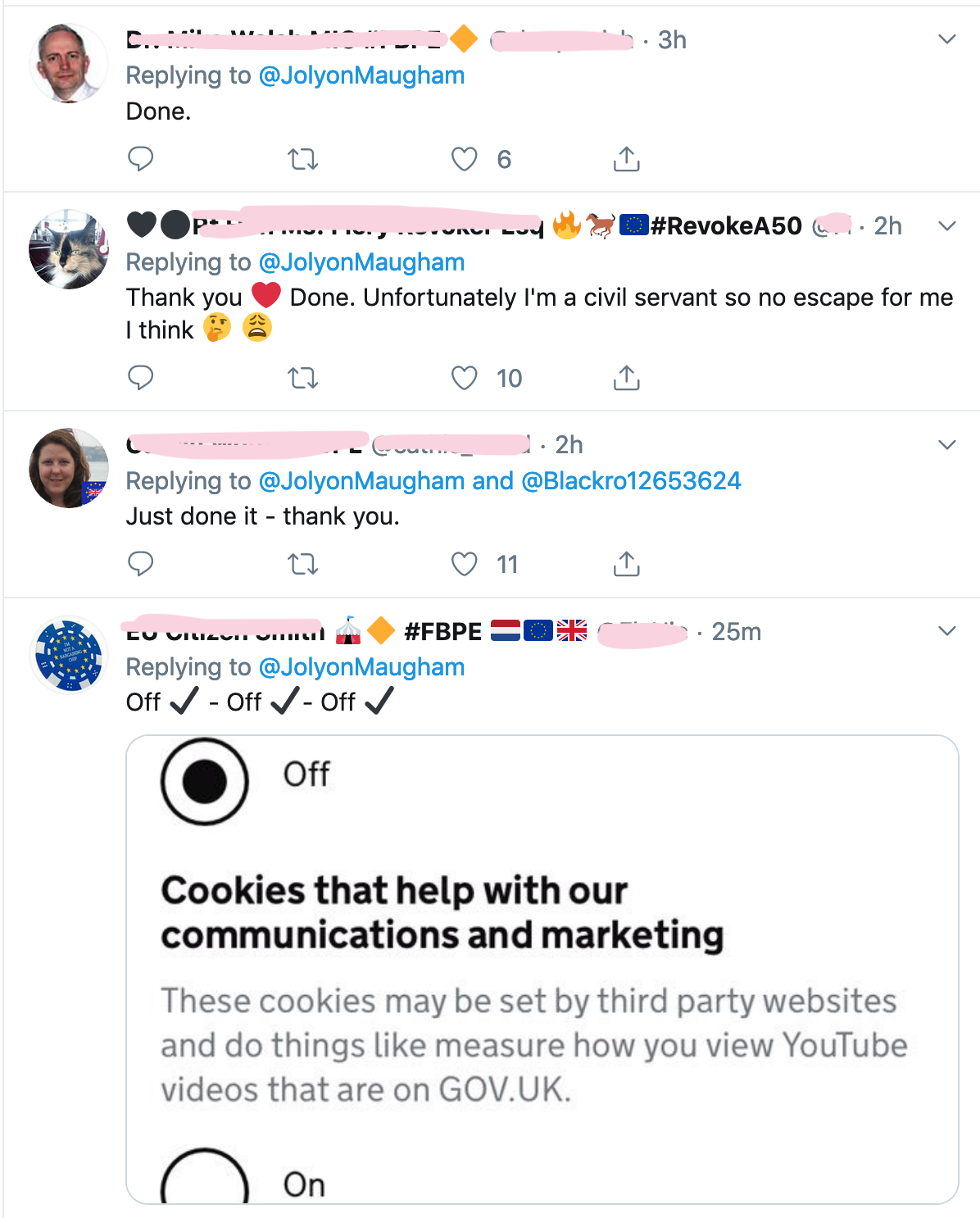Reply to "Just done it - thank you" tweet

click(x=141, y=564)
